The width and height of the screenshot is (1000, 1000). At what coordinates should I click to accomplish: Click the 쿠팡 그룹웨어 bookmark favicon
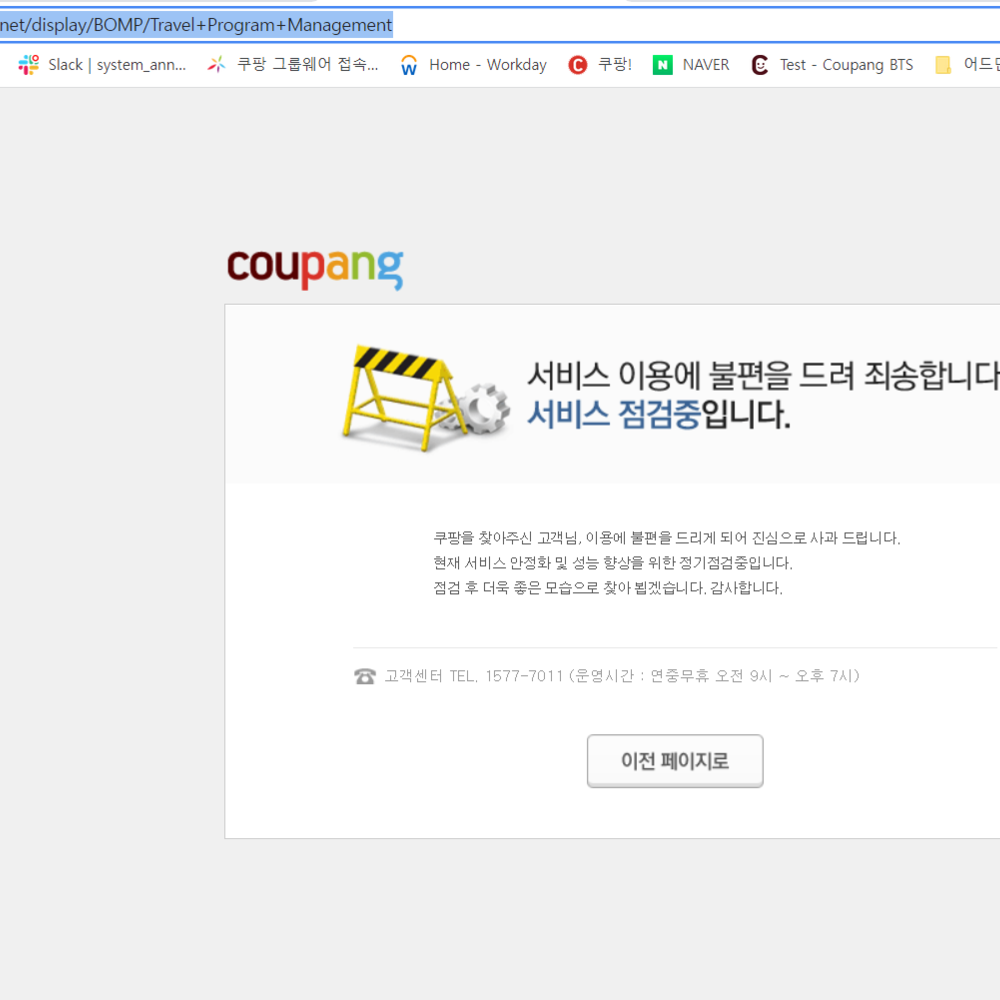click(x=216, y=65)
